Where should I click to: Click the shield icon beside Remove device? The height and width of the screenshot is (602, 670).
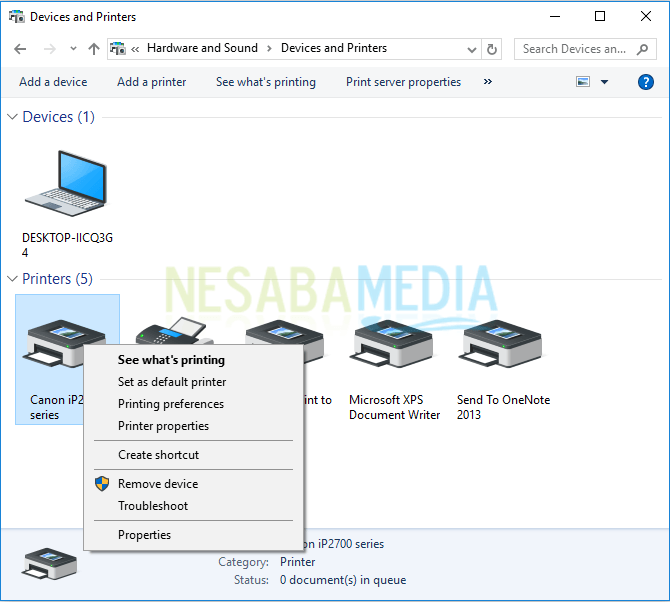102,484
